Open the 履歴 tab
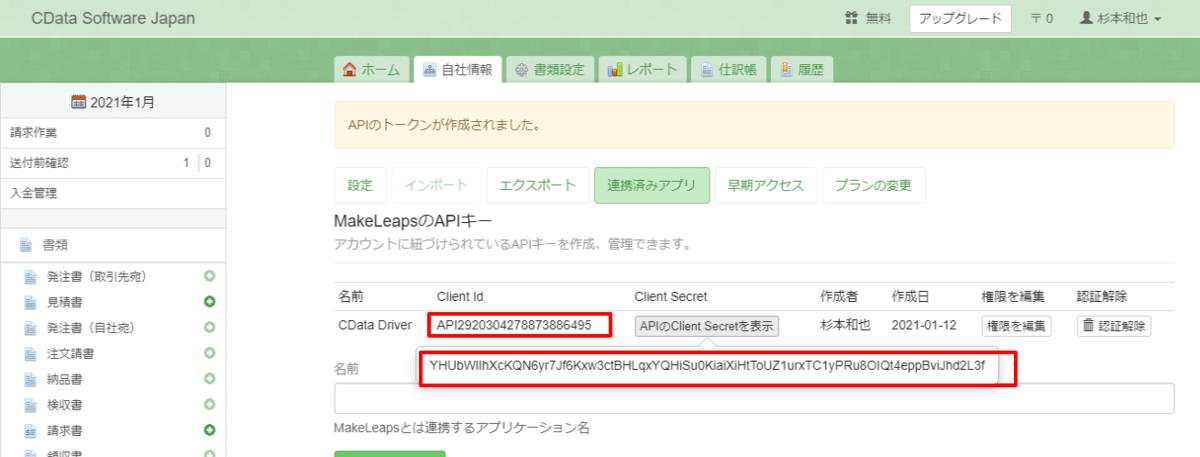The width and height of the screenshot is (1200, 457). tap(801, 70)
